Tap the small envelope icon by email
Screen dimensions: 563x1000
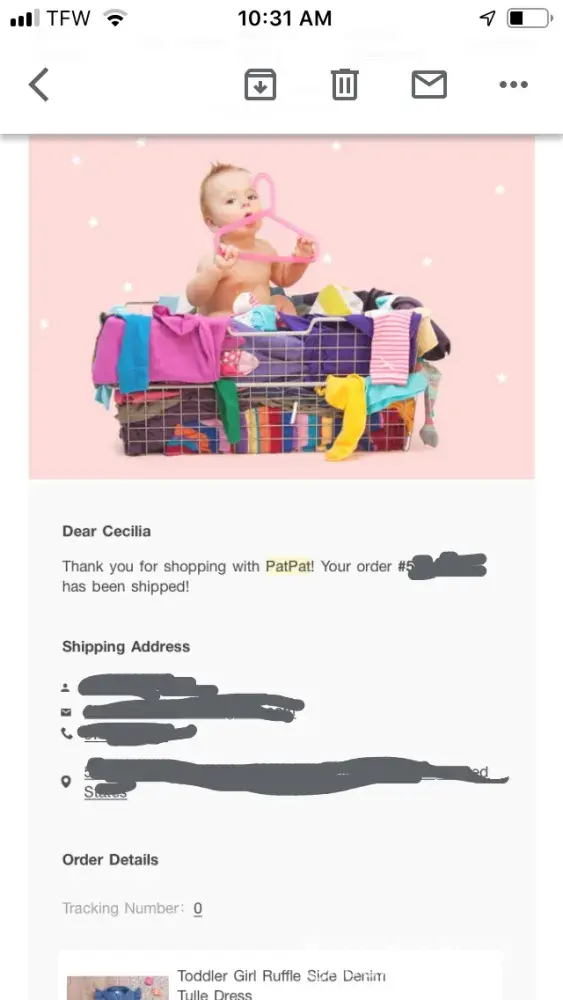coord(66,712)
